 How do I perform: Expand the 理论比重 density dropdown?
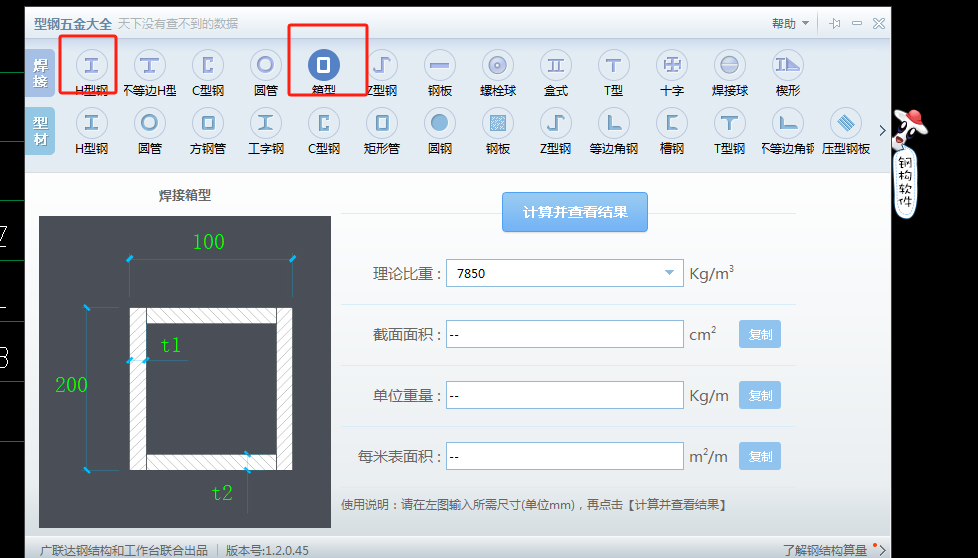pyautogui.click(x=669, y=273)
